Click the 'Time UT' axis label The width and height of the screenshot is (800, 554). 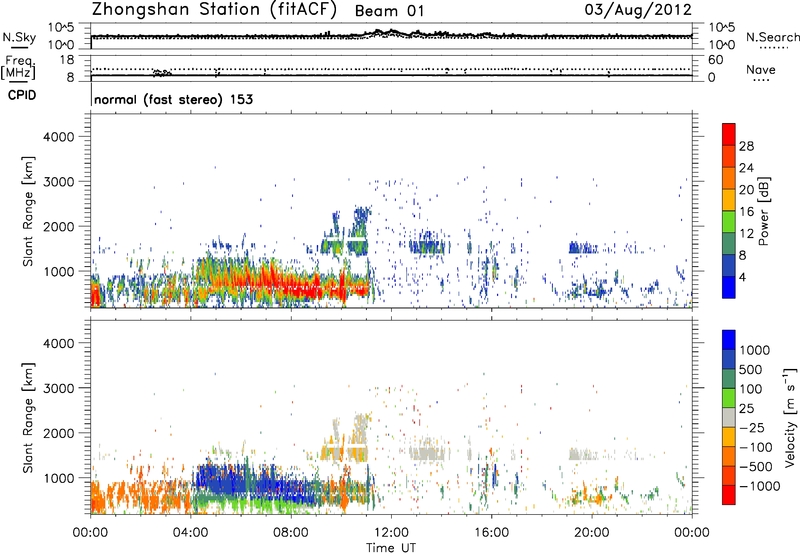coord(391,548)
